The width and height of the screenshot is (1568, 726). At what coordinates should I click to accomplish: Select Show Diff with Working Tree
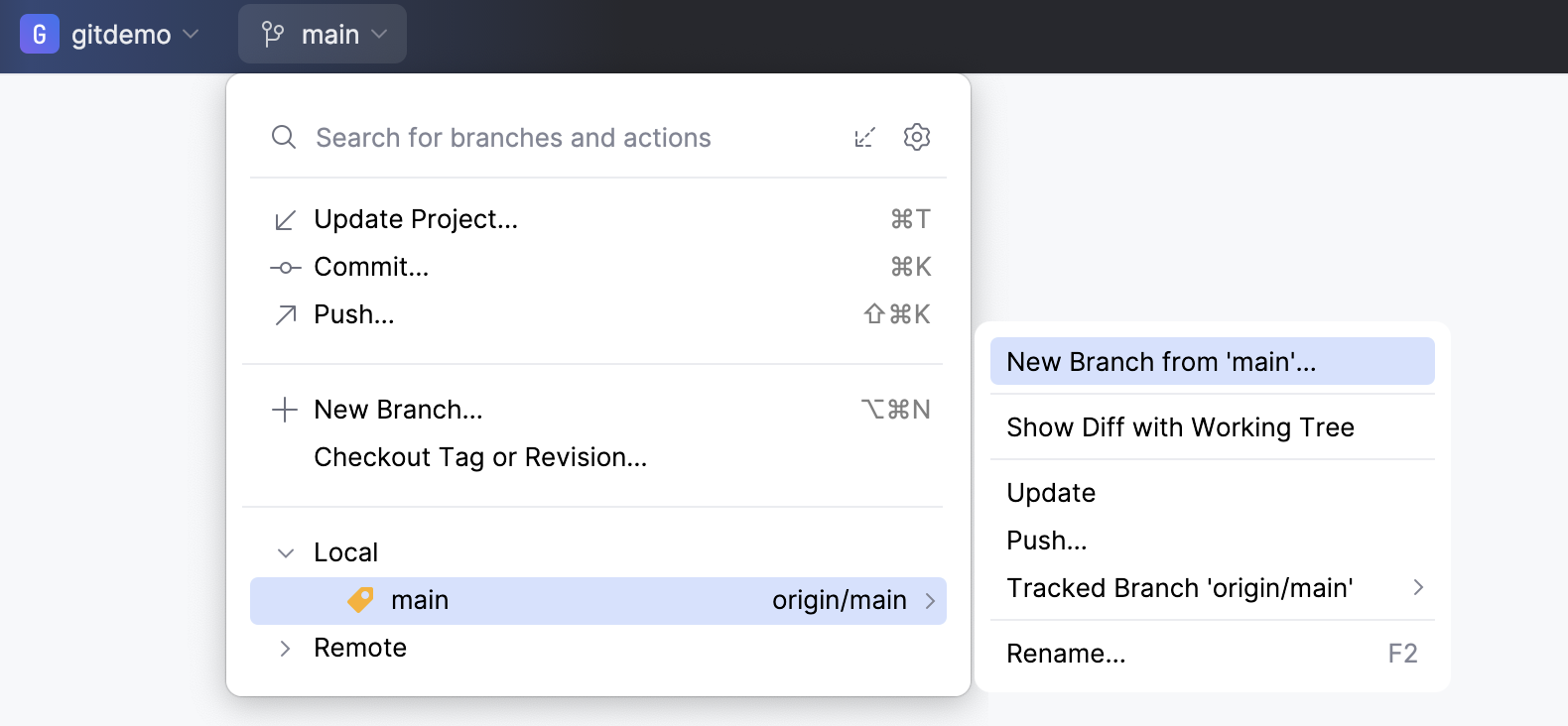tap(1180, 426)
